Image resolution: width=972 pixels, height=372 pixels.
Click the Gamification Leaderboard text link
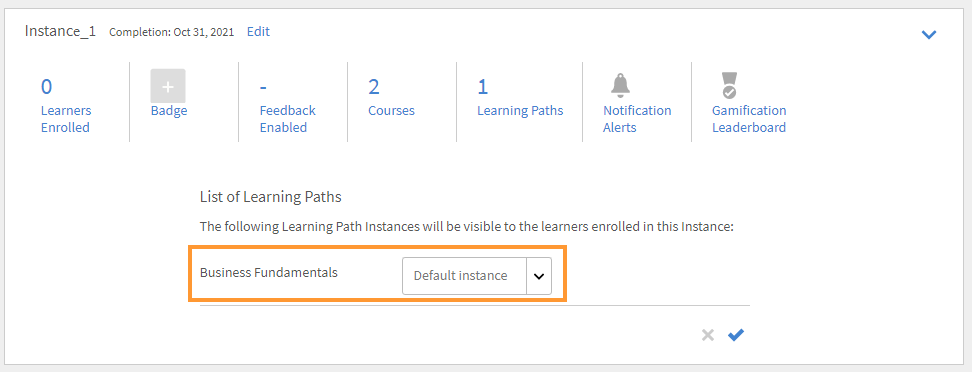coord(749,119)
